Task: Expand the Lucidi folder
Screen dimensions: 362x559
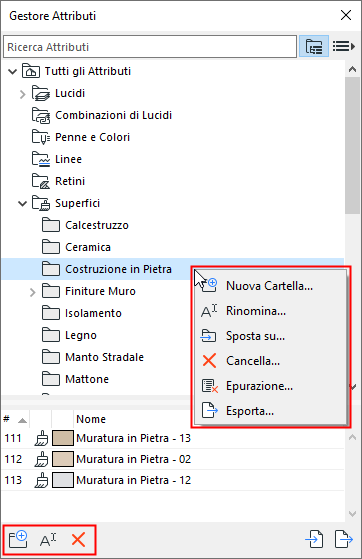Action: click(22, 94)
